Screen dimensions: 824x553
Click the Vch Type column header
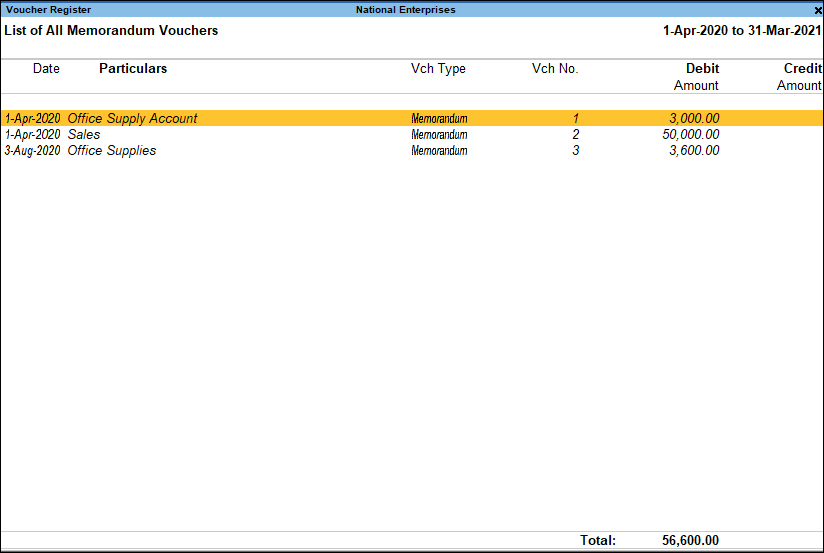pos(438,69)
